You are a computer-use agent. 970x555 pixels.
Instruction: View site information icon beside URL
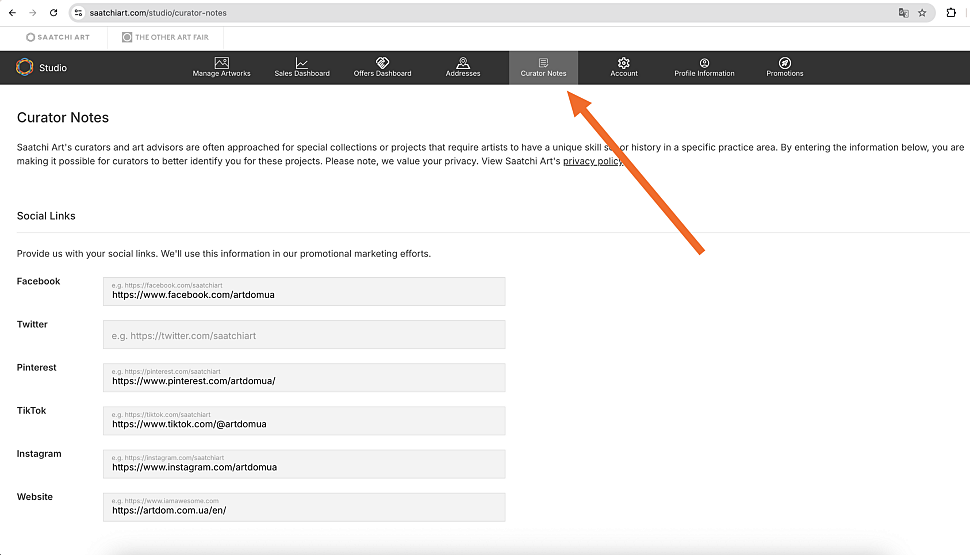pos(79,12)
